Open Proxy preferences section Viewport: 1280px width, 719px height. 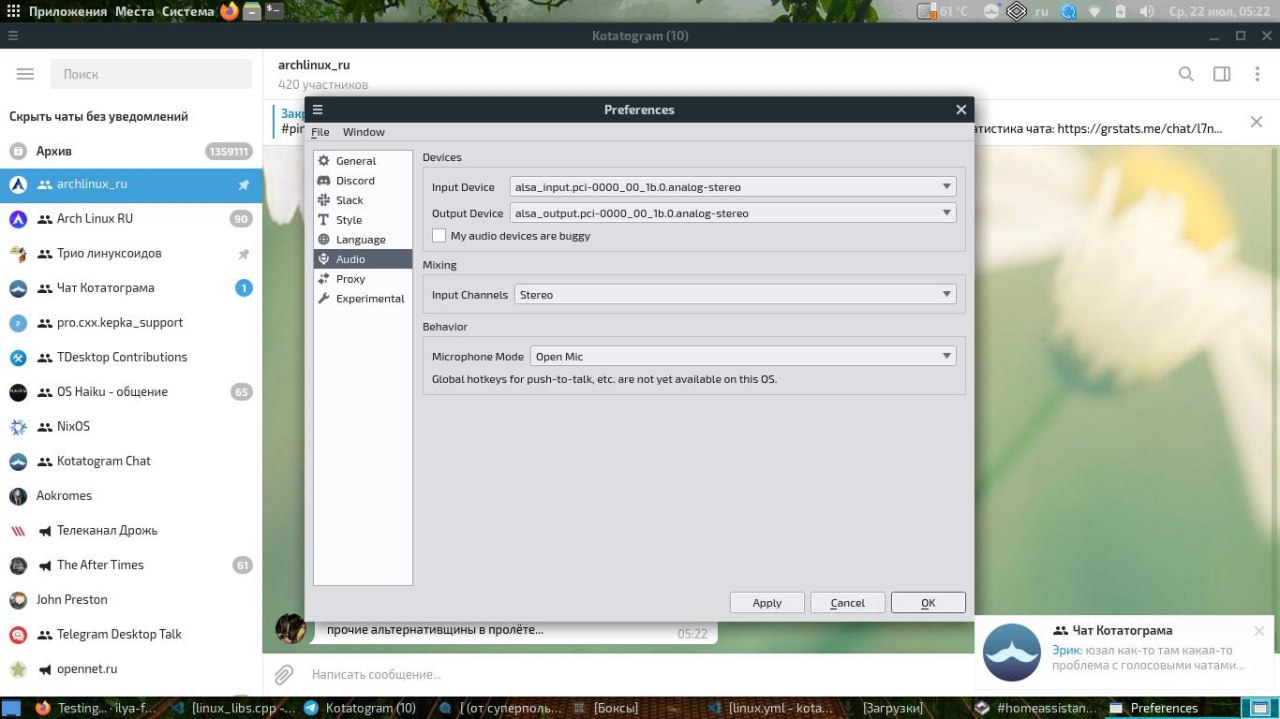click(362, 279)
